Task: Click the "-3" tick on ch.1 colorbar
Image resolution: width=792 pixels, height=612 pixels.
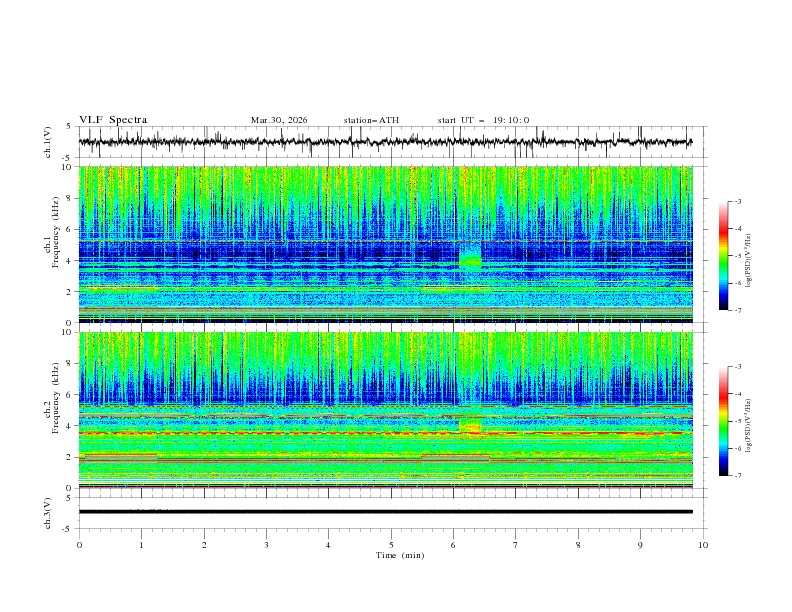Action: point(738,201)
